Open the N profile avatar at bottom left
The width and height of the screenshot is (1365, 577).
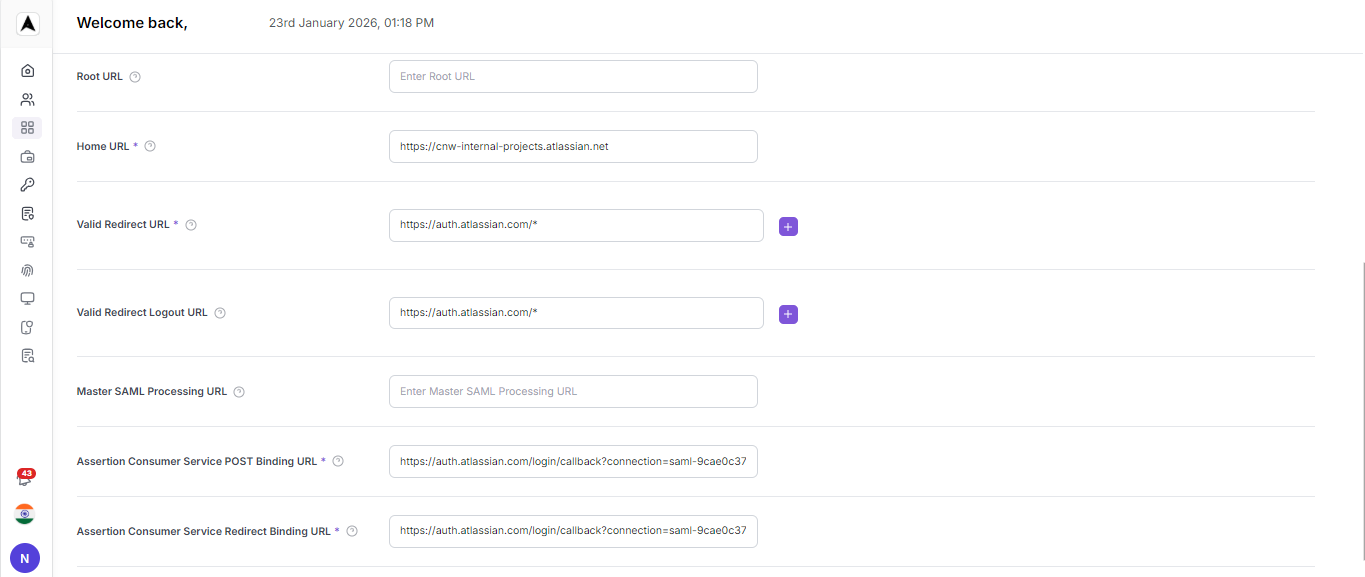point(24,557)
